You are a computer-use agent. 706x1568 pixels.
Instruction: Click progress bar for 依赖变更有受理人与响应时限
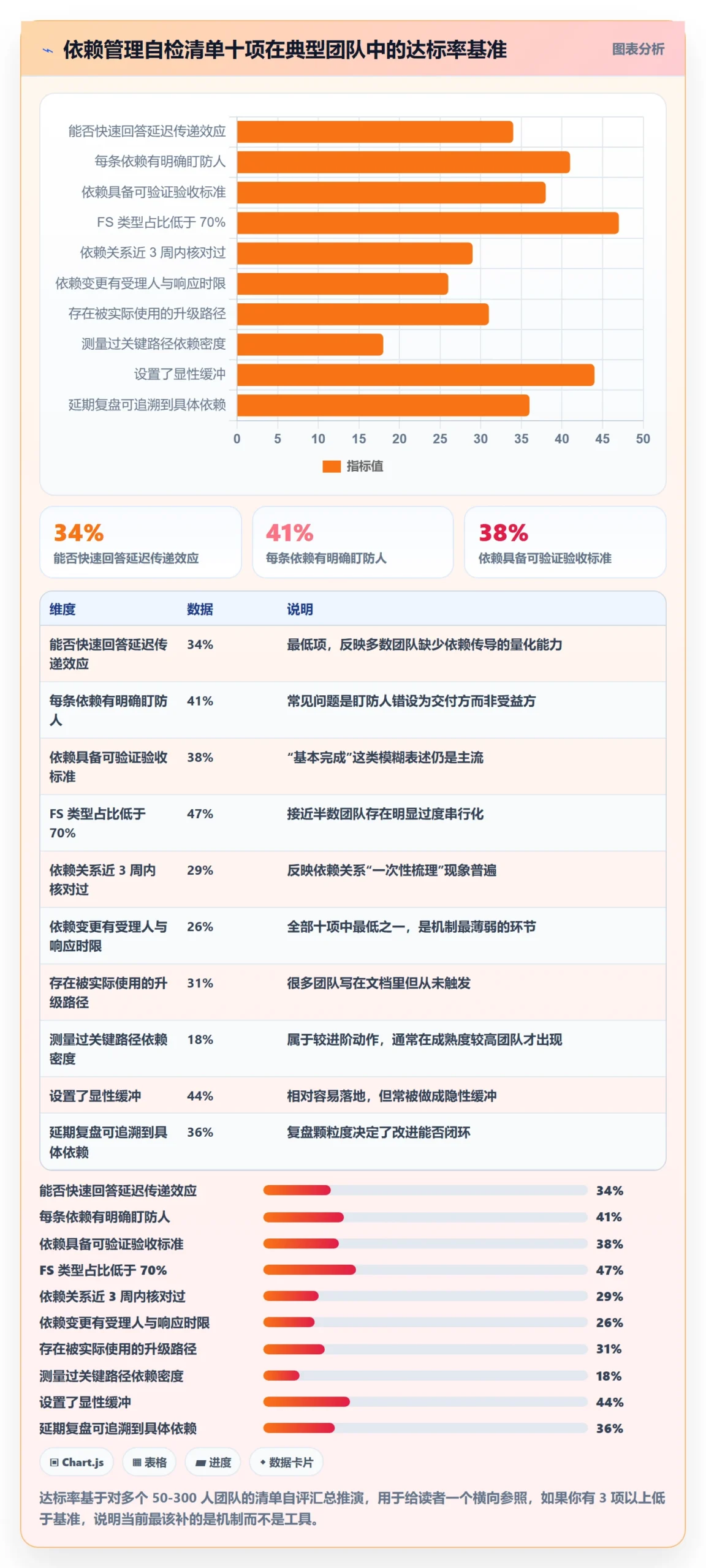pyautogui.click(x=425, y=1322)
